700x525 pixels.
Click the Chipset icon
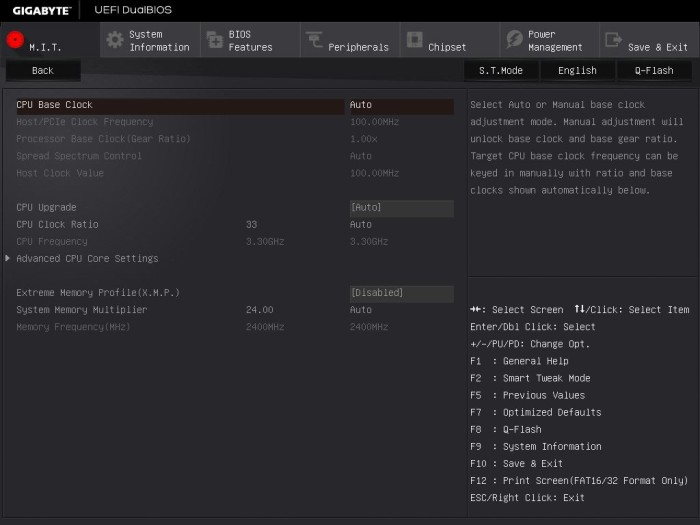pos(414,39)
